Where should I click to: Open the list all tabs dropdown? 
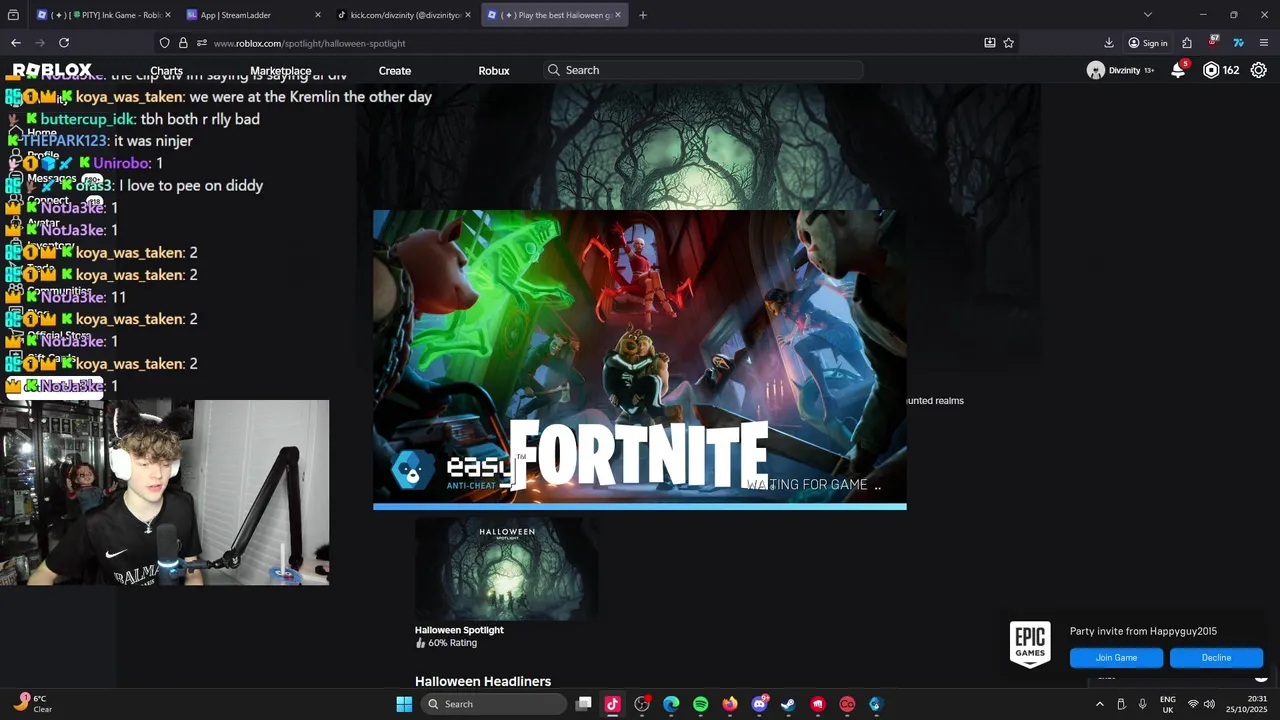[1147, 15]
